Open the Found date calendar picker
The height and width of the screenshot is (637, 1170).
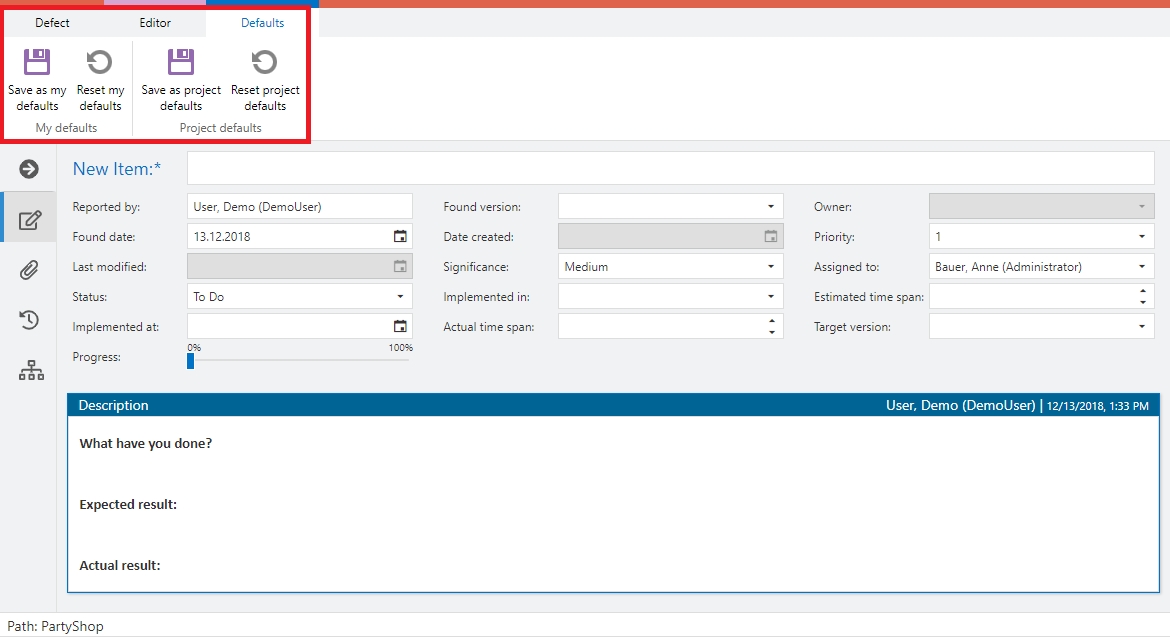[x=400, y=237]
